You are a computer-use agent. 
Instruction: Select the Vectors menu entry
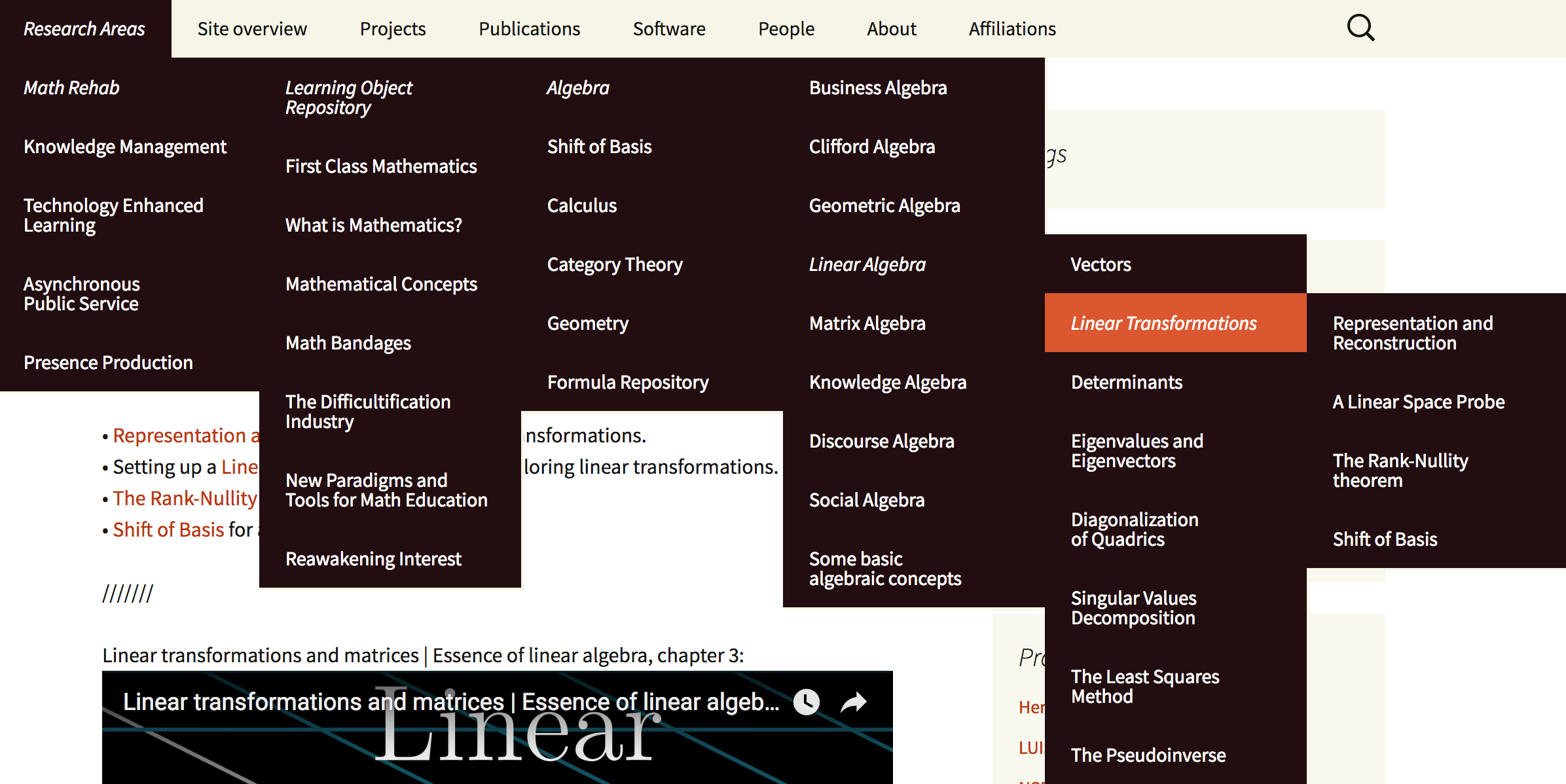[x=1101, y=264]
